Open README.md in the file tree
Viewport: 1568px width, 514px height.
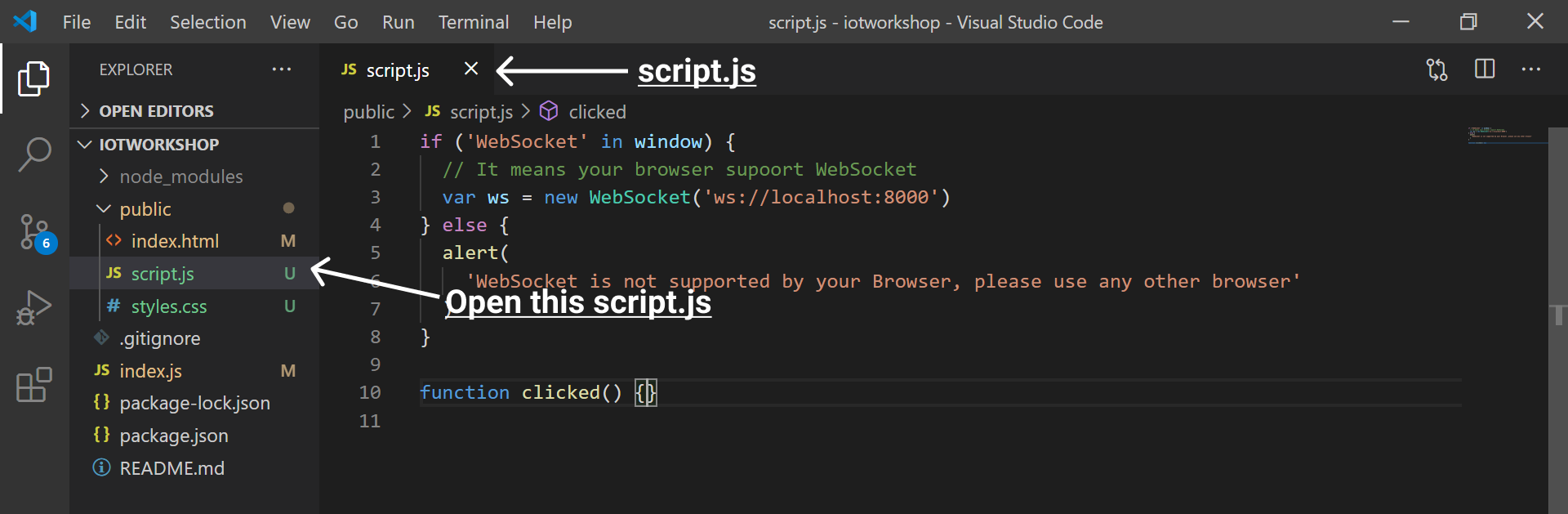(x=194, y=468)
